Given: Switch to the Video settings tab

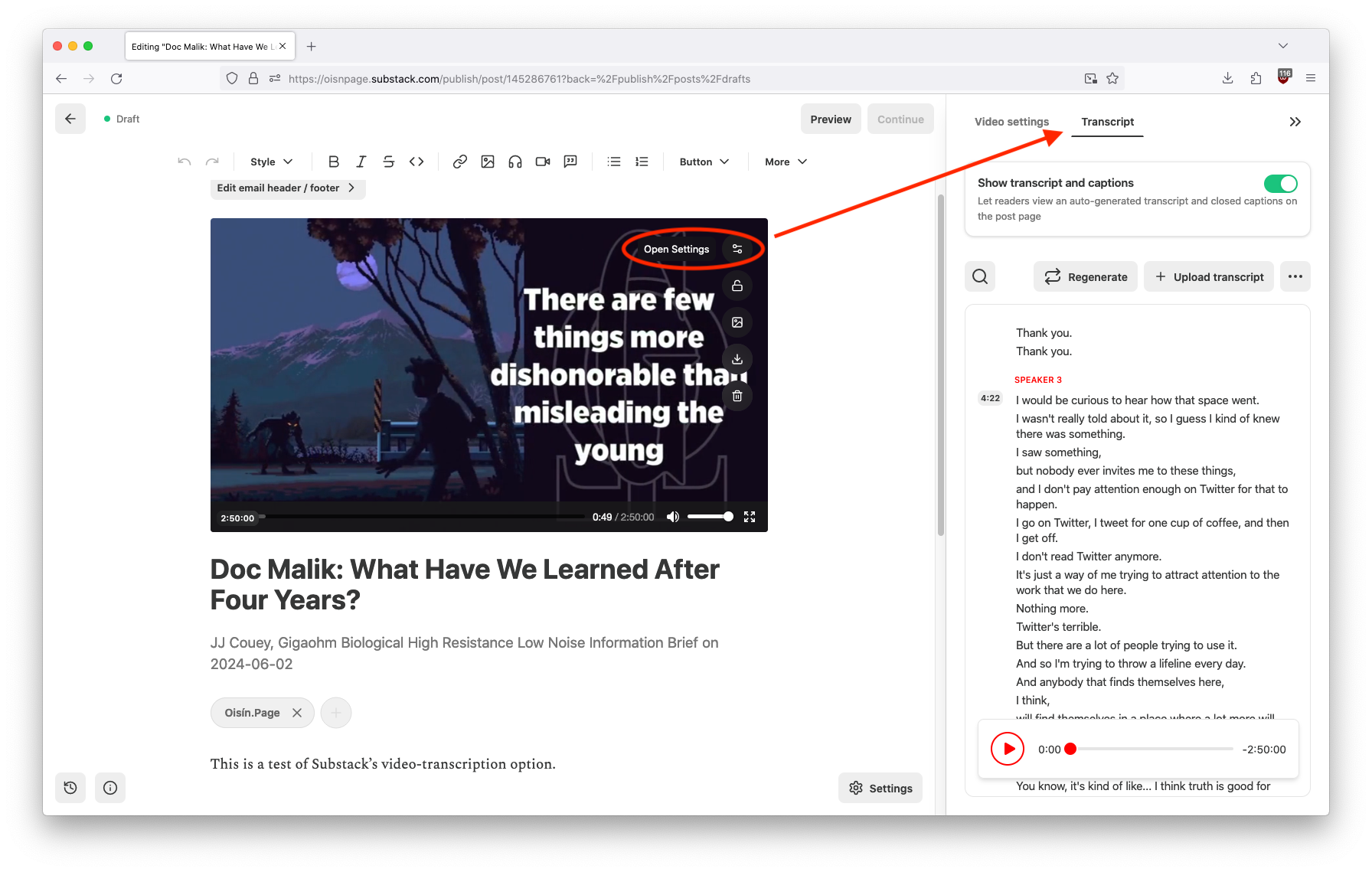Looking at the screenshot, I should (x=1011, y=122).
